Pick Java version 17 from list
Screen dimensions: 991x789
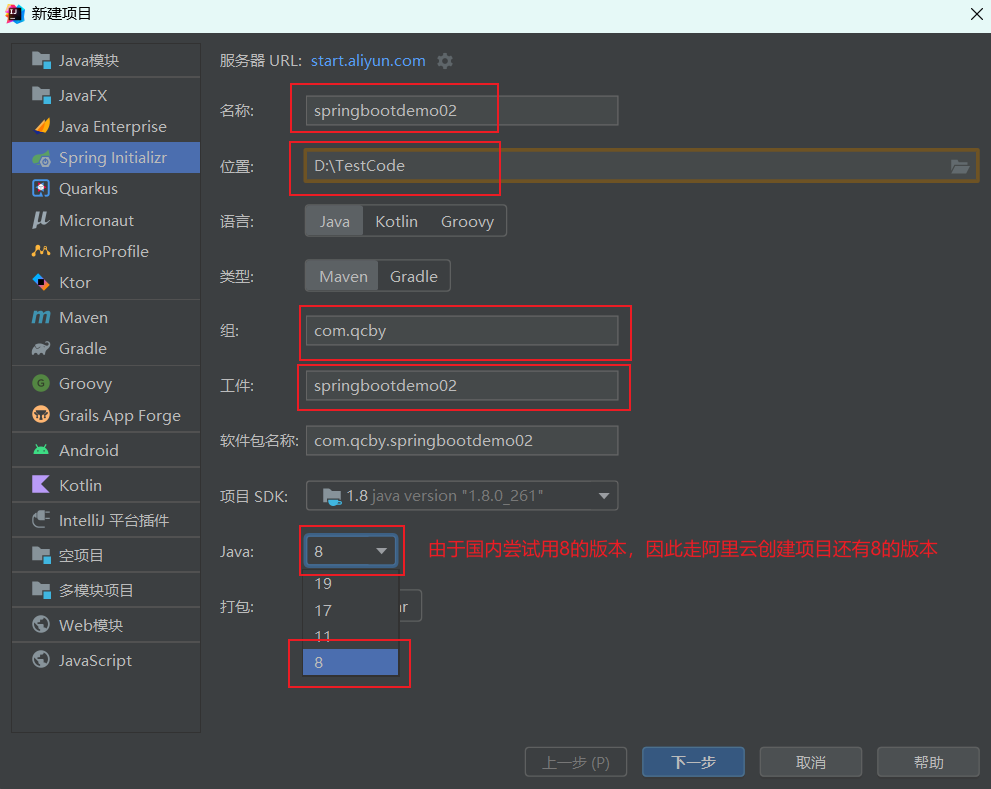click(x=351, y=610)
